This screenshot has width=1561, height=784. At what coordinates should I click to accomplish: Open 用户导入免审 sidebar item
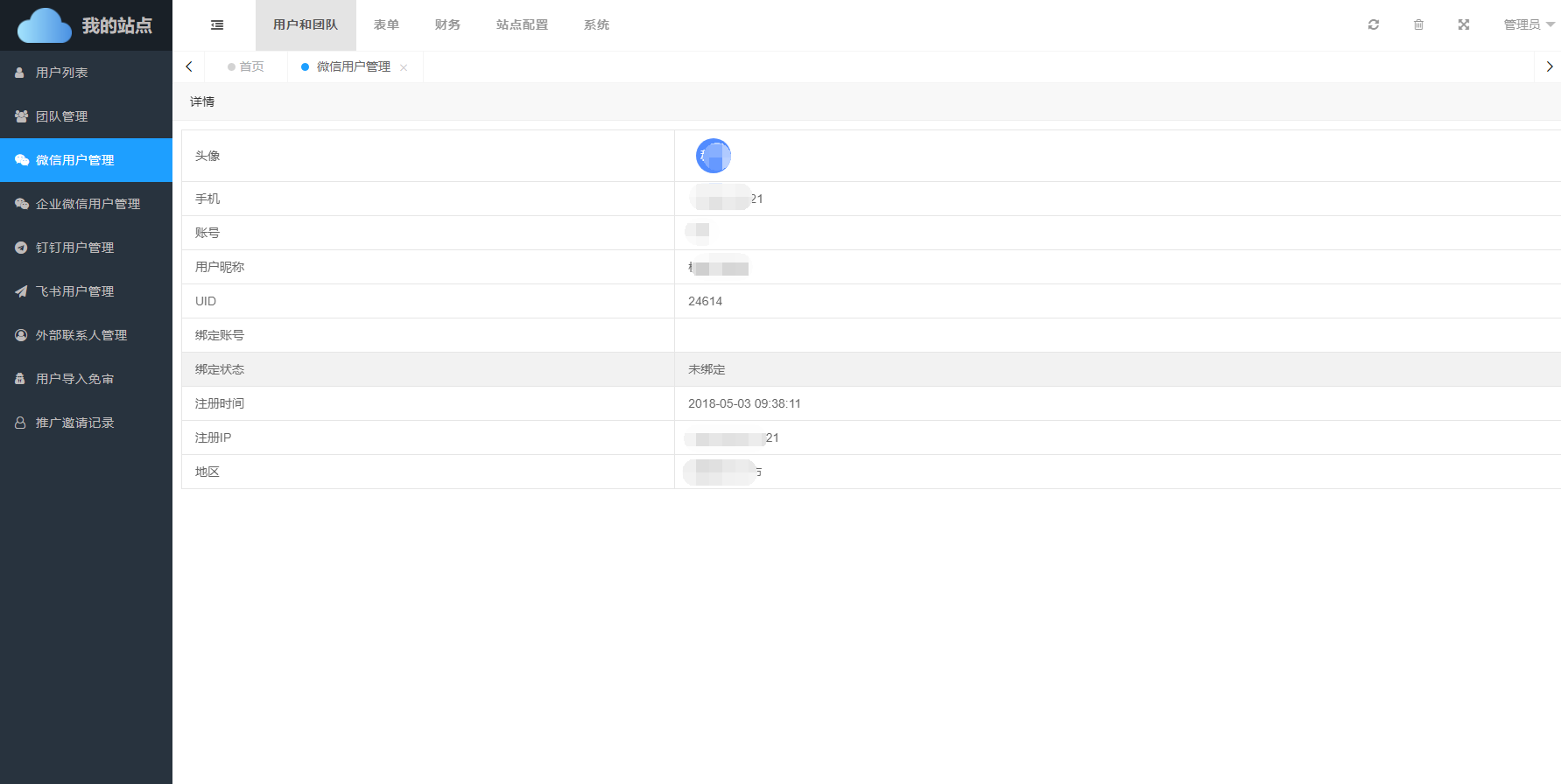coord(74,379)
